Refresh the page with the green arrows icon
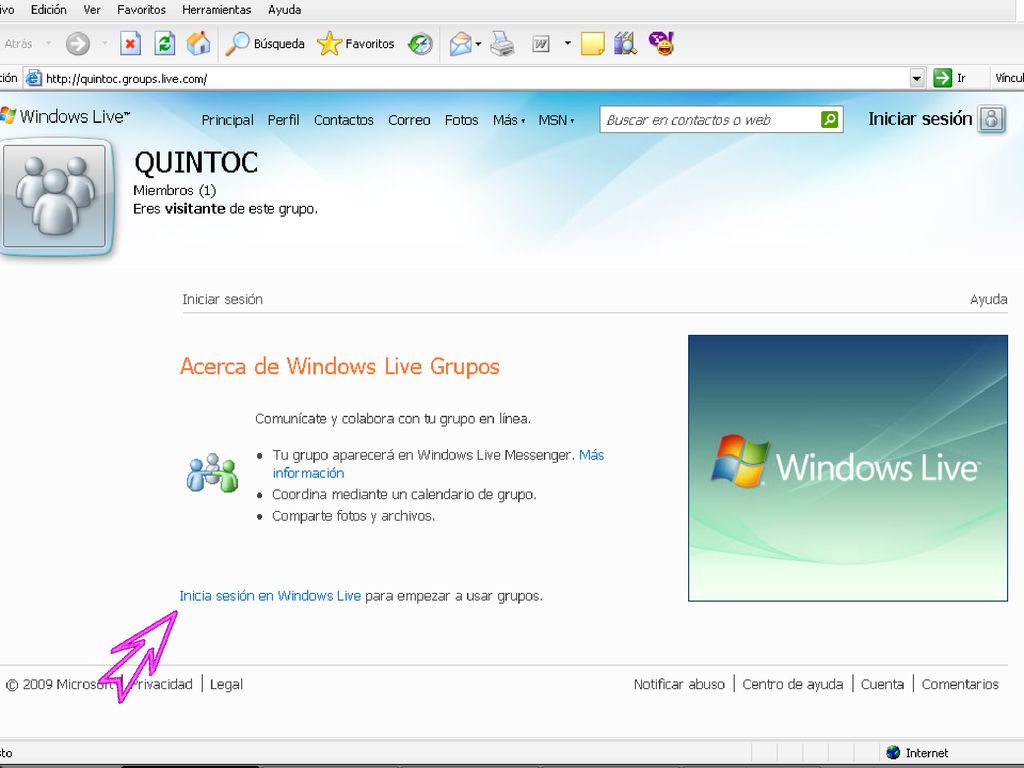Viewport: 1024px width, 768px height. (x=165, y=44)
